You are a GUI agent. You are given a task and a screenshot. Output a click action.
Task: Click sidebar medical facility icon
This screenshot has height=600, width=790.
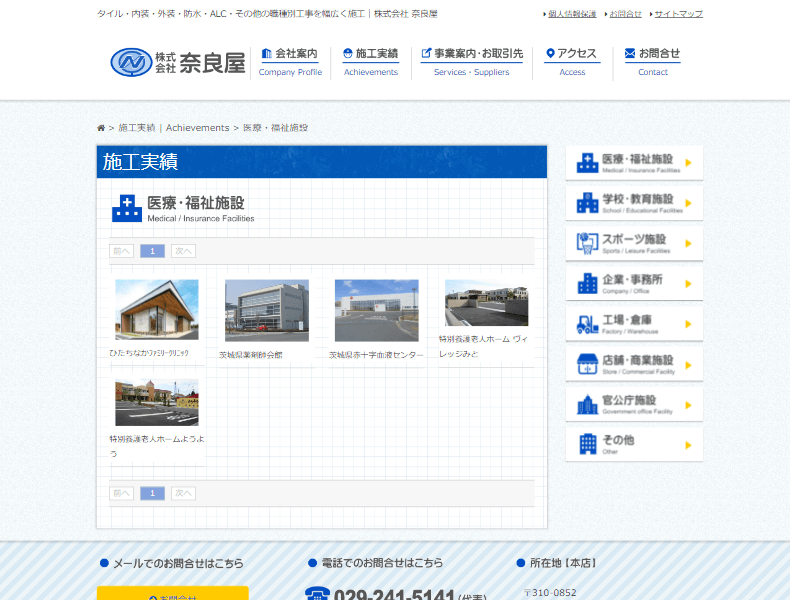point(587,163)
